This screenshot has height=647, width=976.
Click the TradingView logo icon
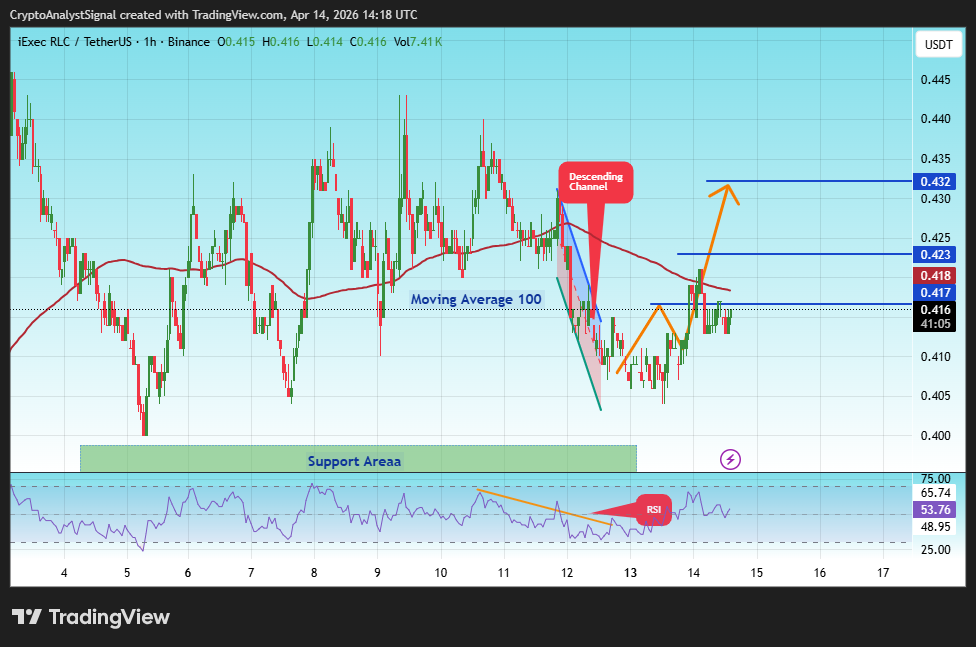coord(26,617)
